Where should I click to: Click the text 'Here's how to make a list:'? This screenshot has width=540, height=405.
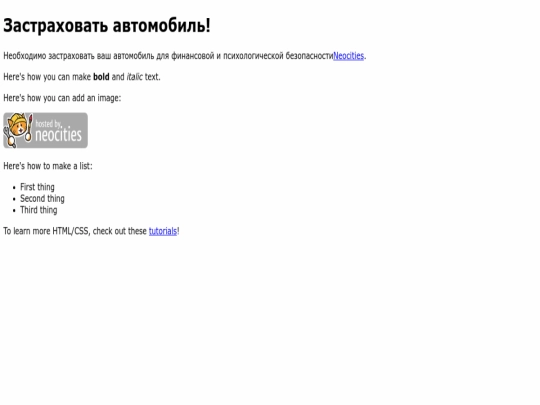[48, 166]
